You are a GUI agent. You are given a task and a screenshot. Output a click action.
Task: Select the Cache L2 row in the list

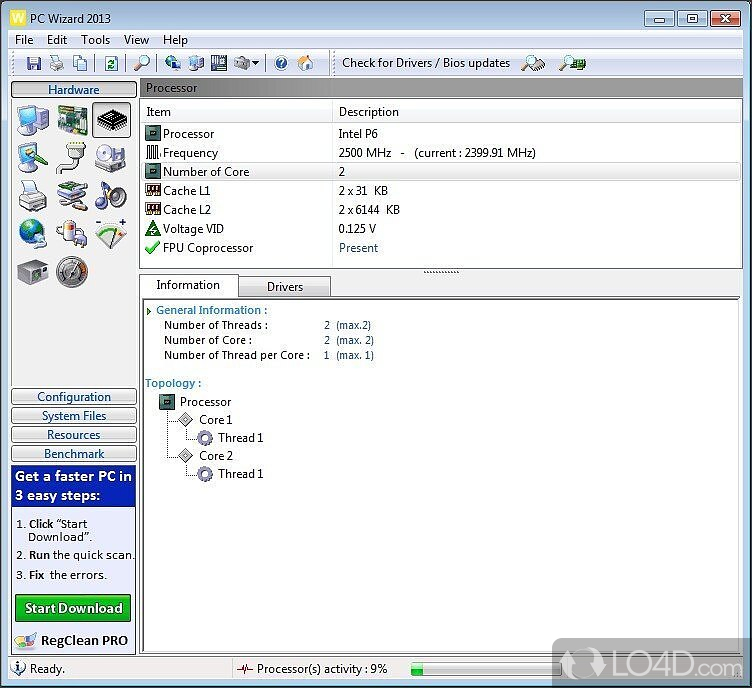(187, 210)
